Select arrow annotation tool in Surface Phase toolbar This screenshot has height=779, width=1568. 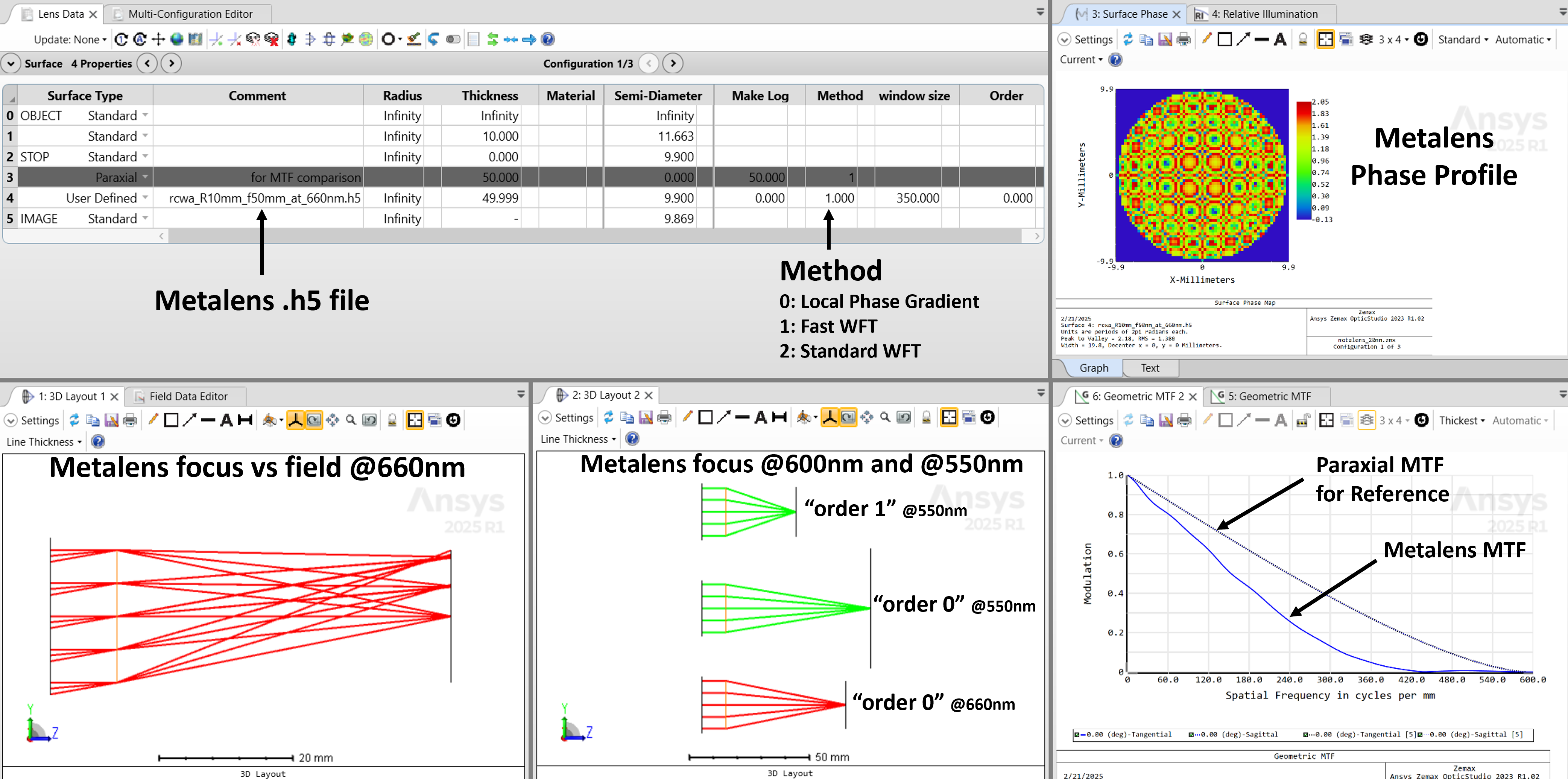(x=1243, y=40)
